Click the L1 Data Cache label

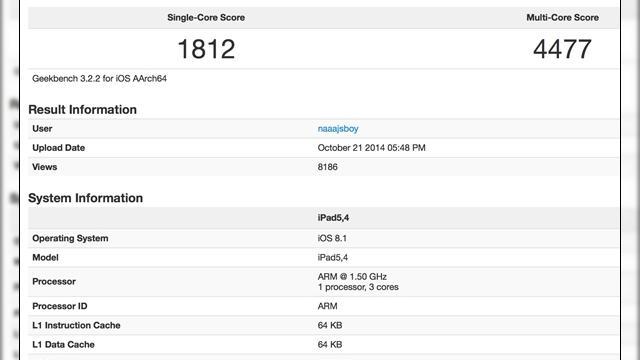point(63,344)
